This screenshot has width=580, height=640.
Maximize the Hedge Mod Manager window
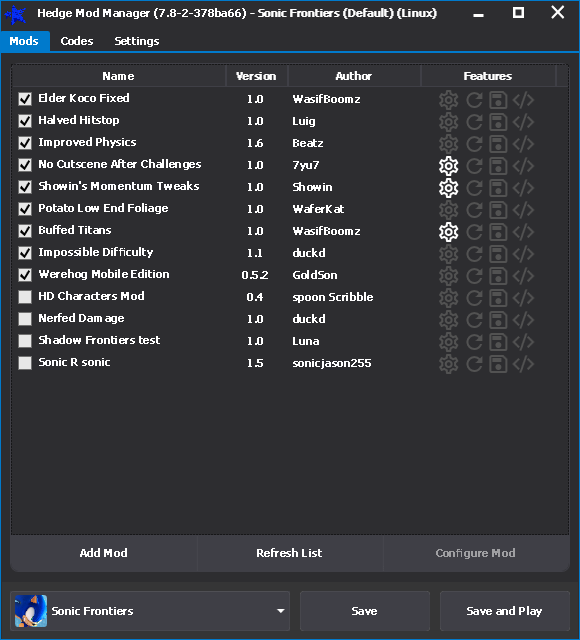coord(518,13)
